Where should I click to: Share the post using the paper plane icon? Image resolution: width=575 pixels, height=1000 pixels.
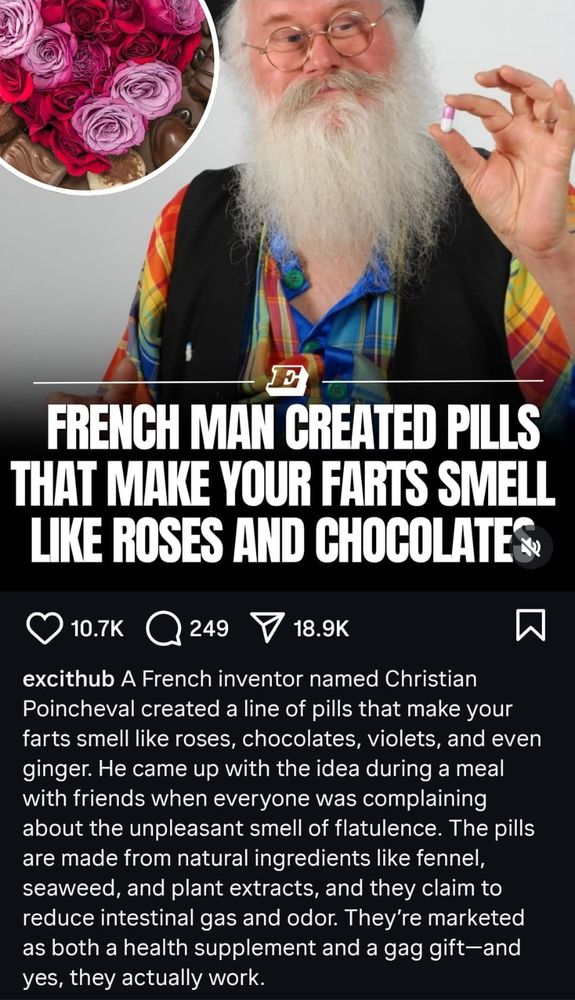coord(266,628)
